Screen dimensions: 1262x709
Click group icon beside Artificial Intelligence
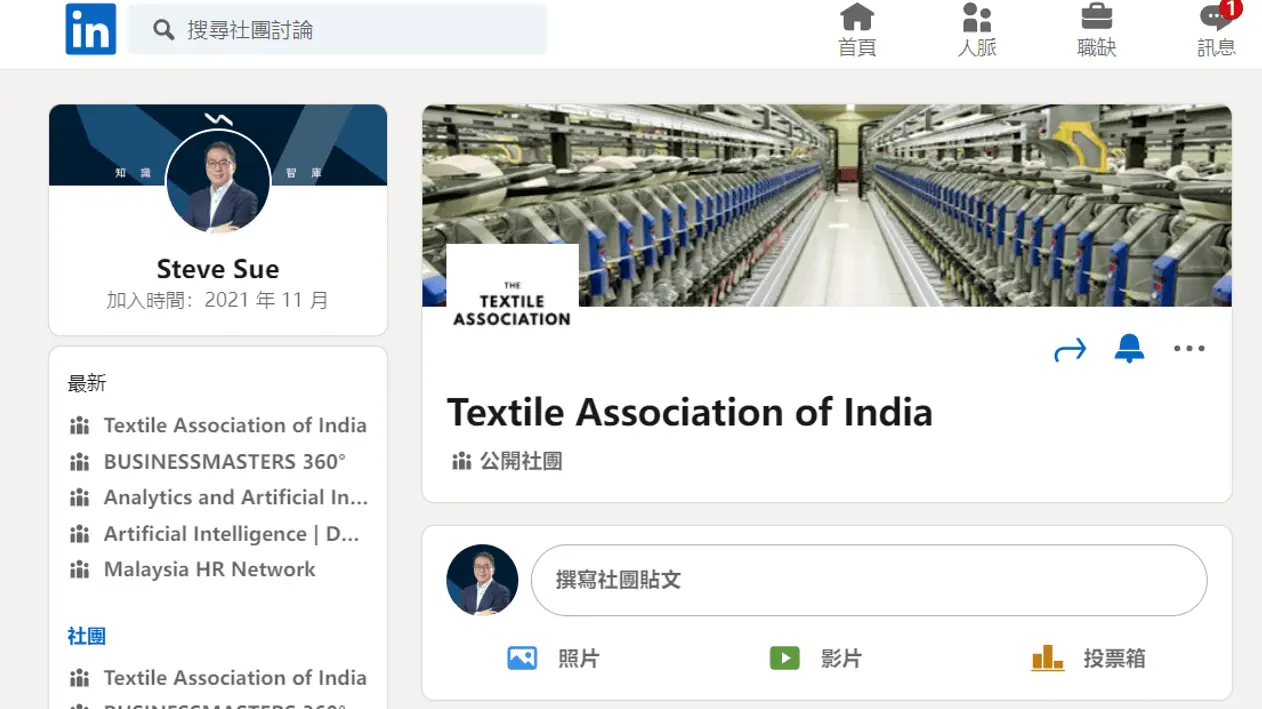pos(80,534)
